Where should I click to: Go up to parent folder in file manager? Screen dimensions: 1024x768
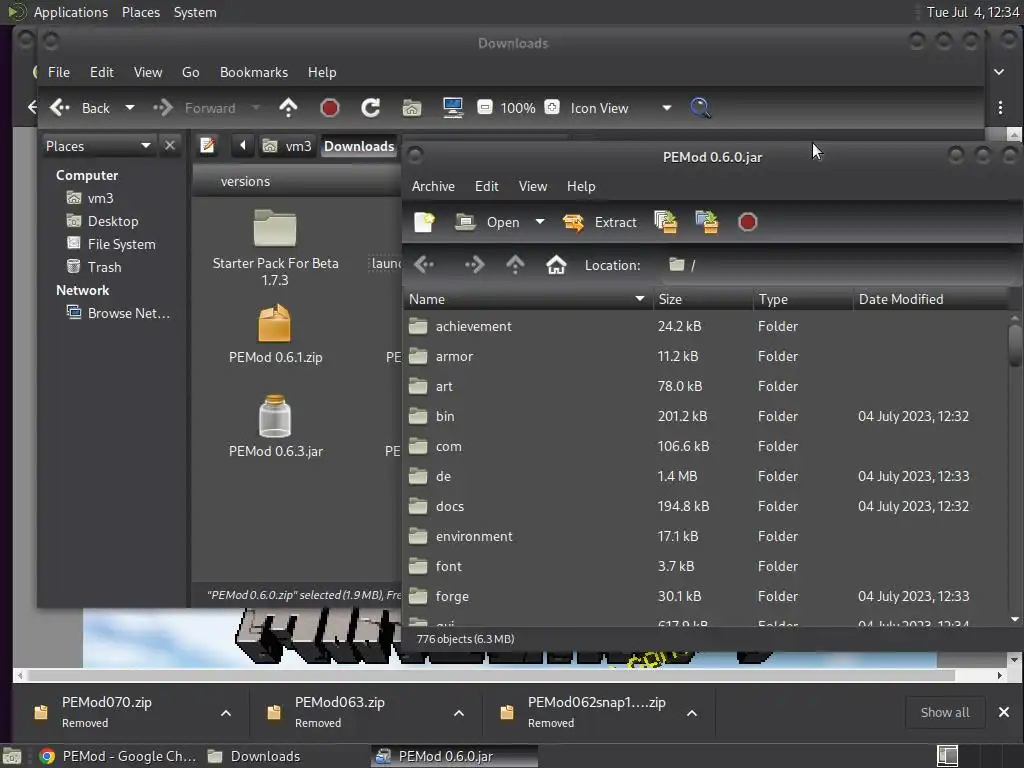[288, 108]
